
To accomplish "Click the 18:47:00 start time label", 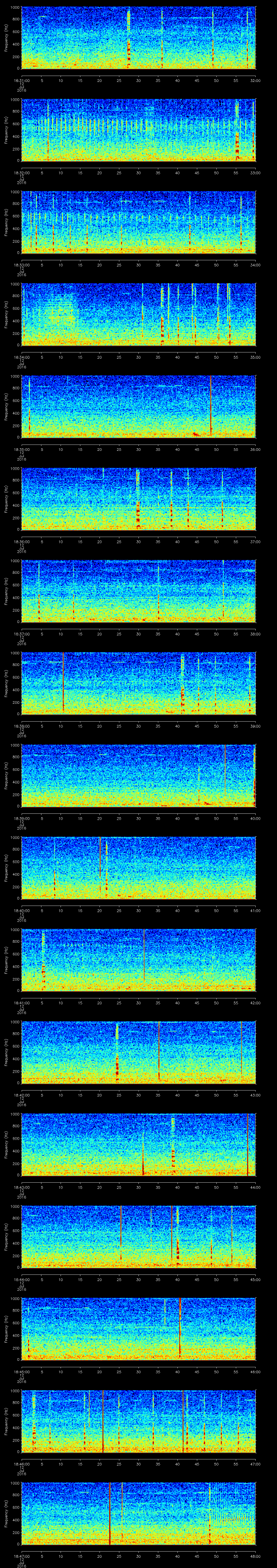I will coord(21,1557).
